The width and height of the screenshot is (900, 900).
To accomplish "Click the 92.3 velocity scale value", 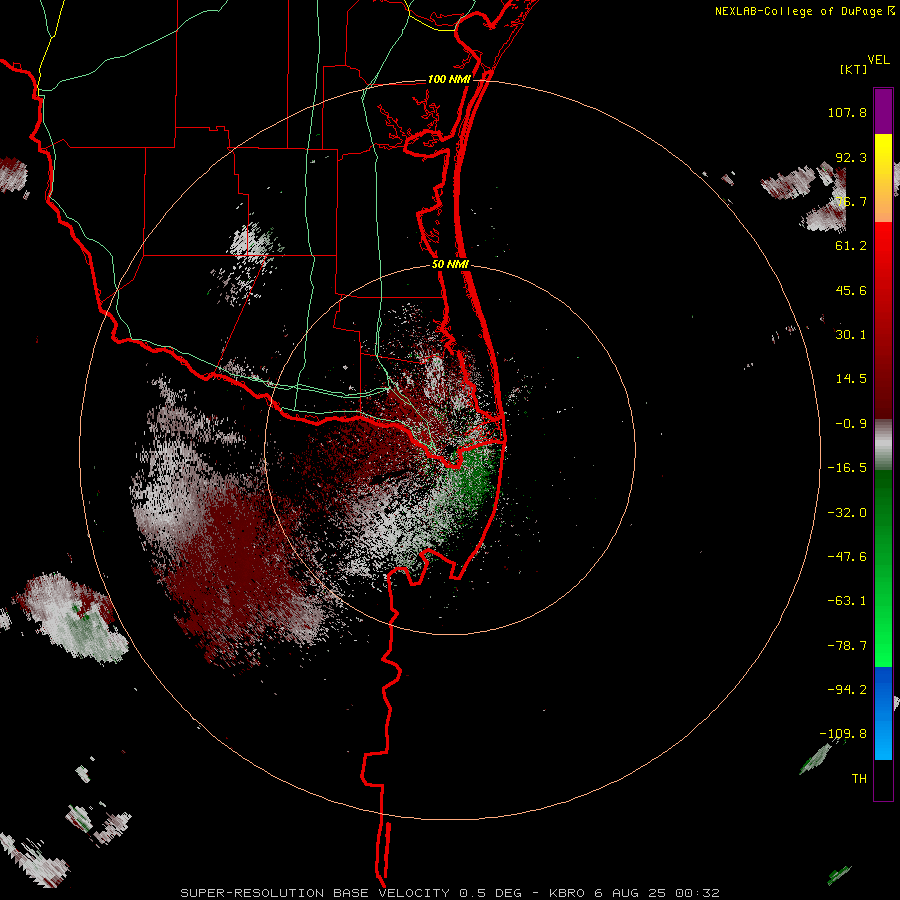I will [x=851, y=157].
